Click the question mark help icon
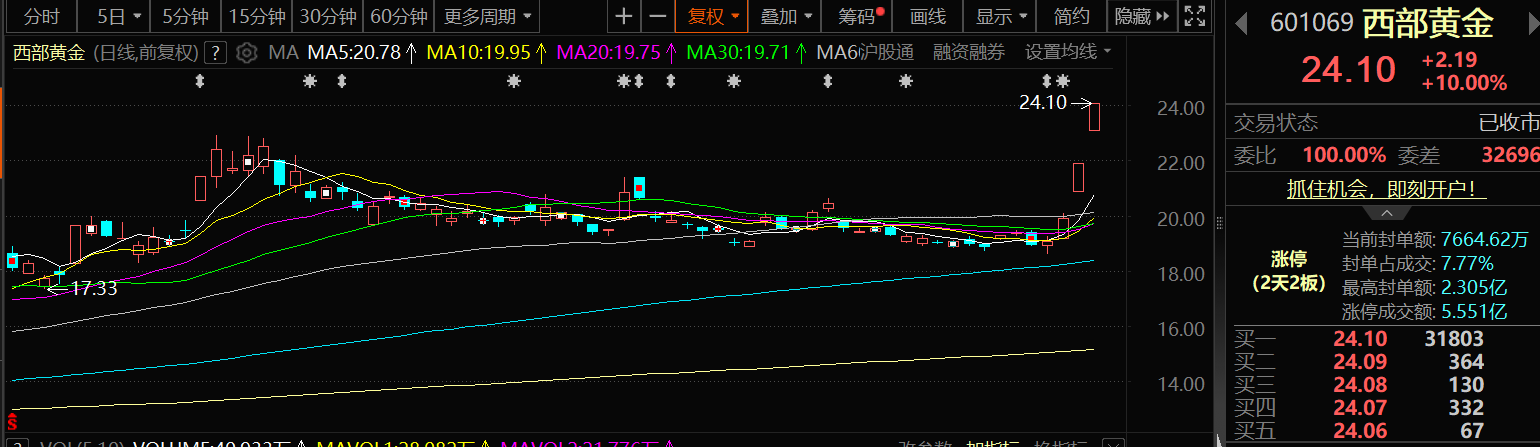Screen dimensions: 1540x447 (215, 53)
